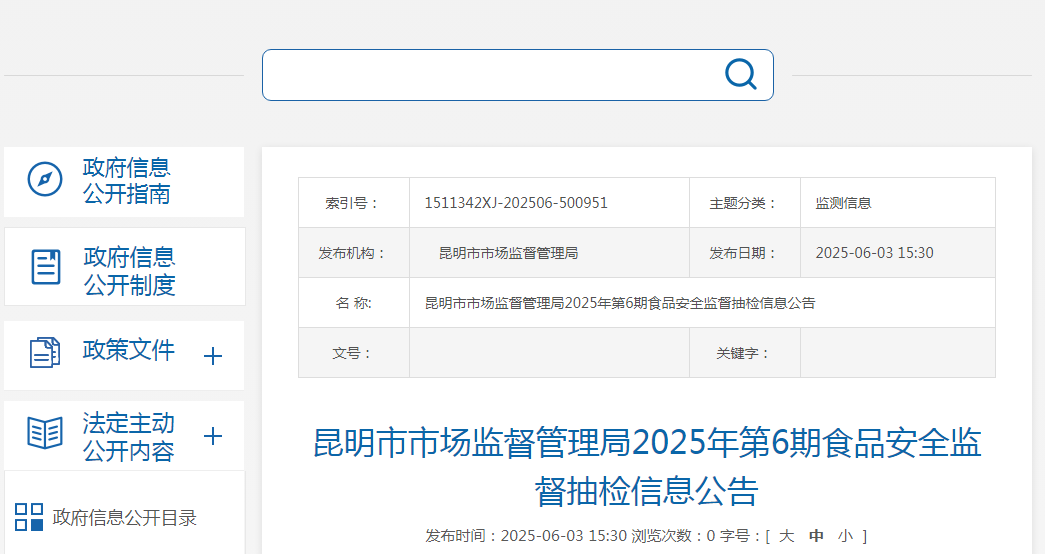Set font size to 中
This screenshot has width=1045, height=554.
pos(816,536)
